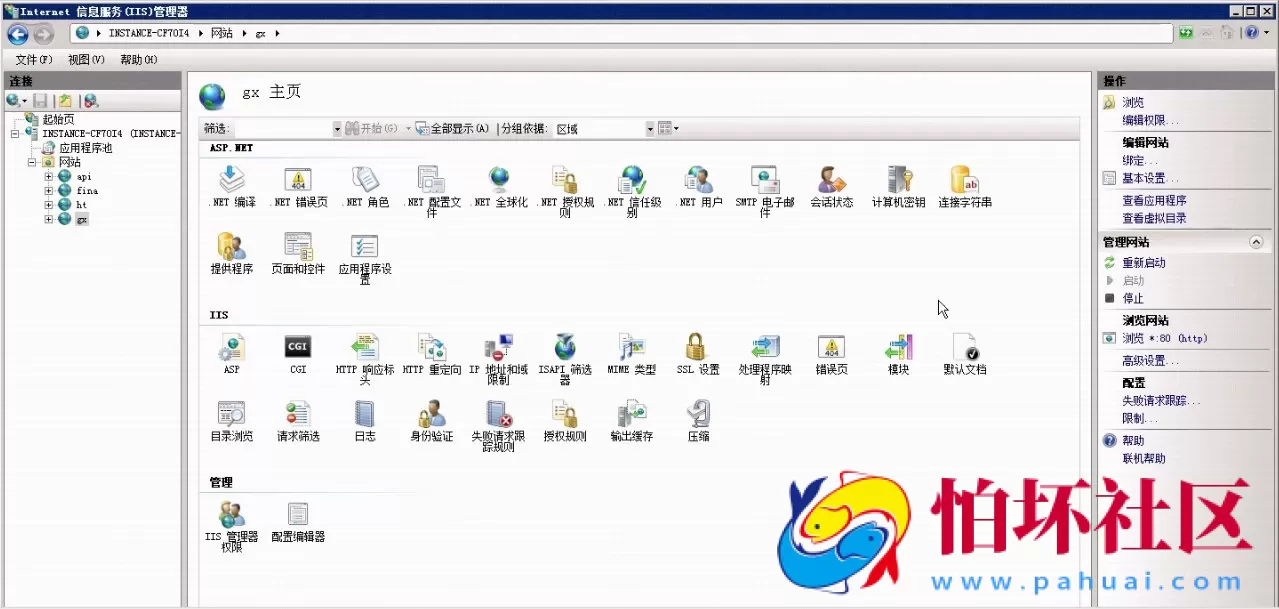Open the CGI feature icon

(298, 348)
